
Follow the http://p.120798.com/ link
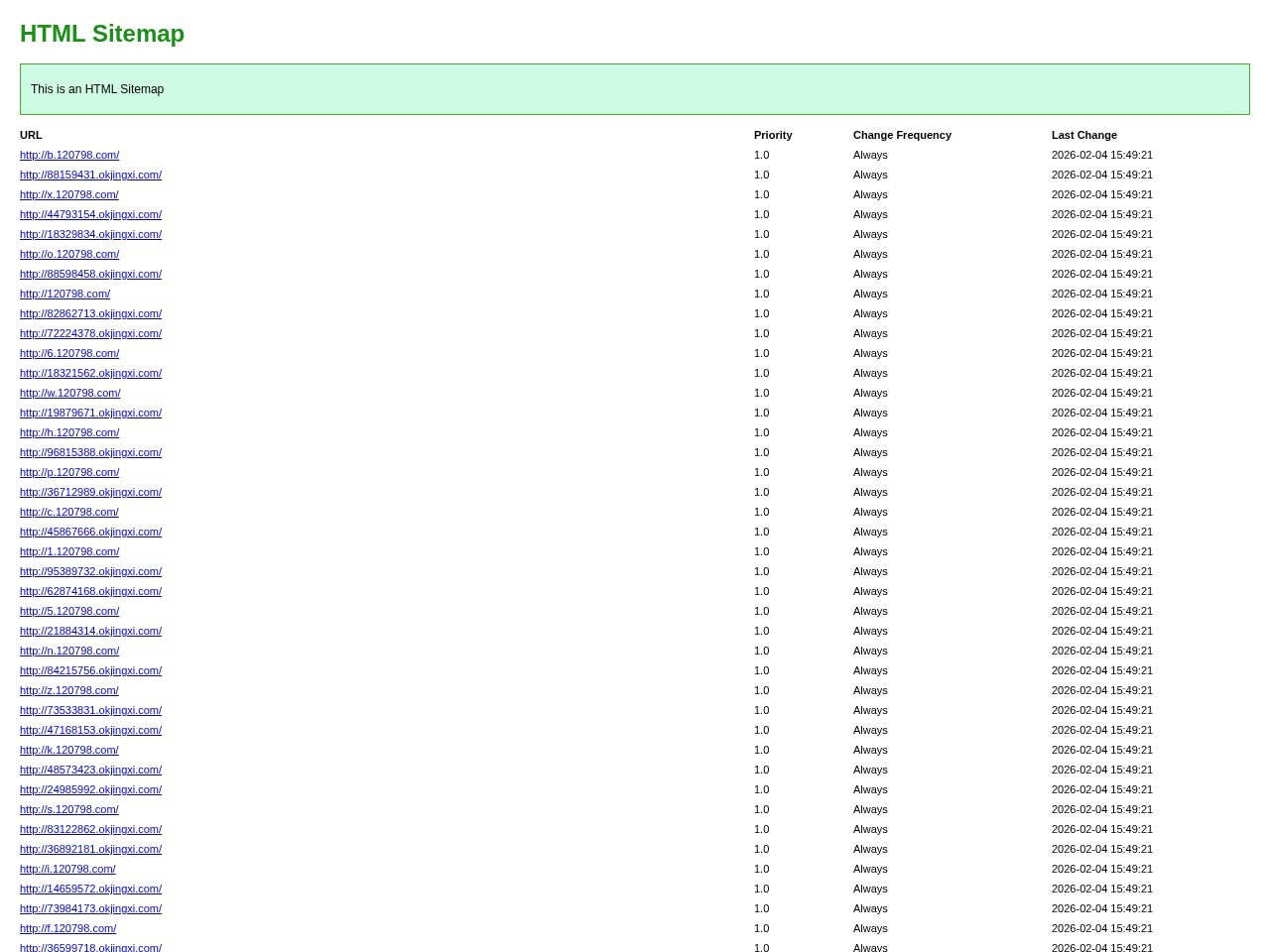click(x=69, y=472)
